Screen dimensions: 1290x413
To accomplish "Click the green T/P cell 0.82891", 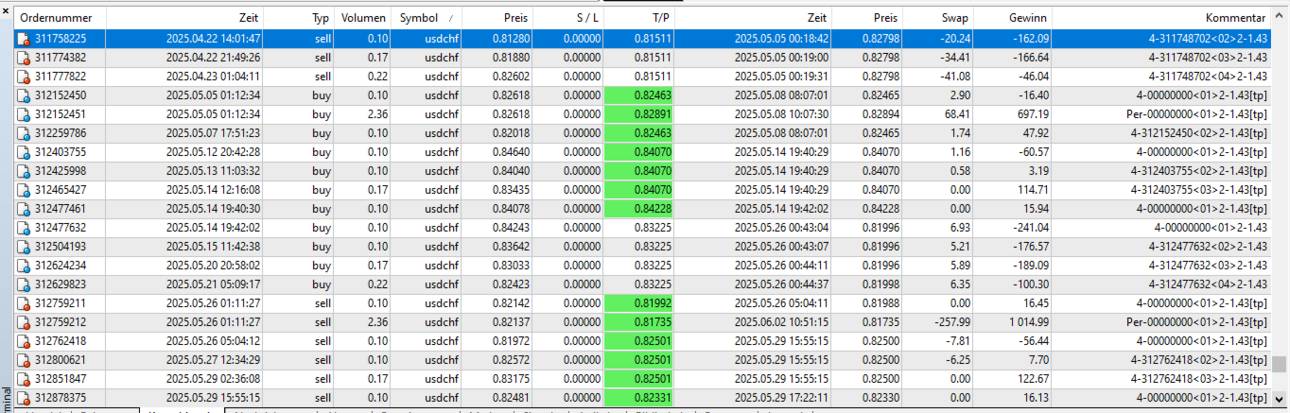I will pyautogui.click(x=640, y=114).
